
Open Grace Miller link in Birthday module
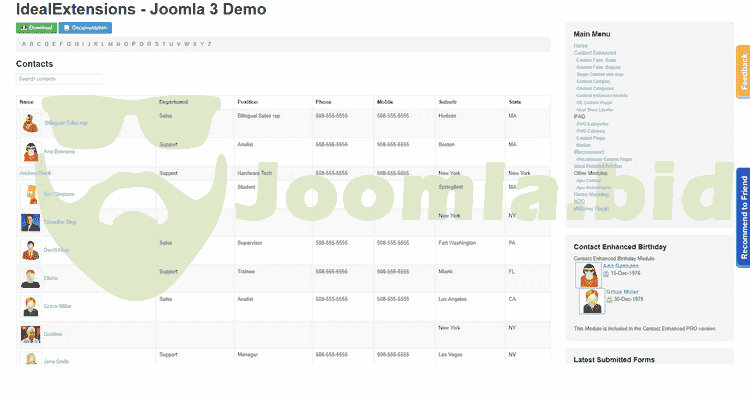coord(622,292)
